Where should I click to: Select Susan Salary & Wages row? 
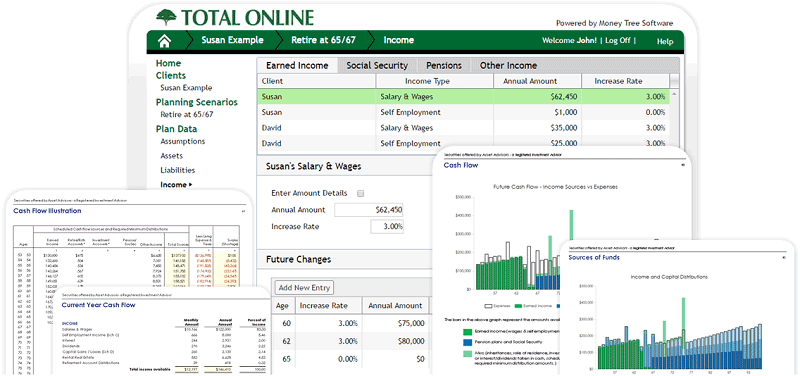(x=463, y=97)
